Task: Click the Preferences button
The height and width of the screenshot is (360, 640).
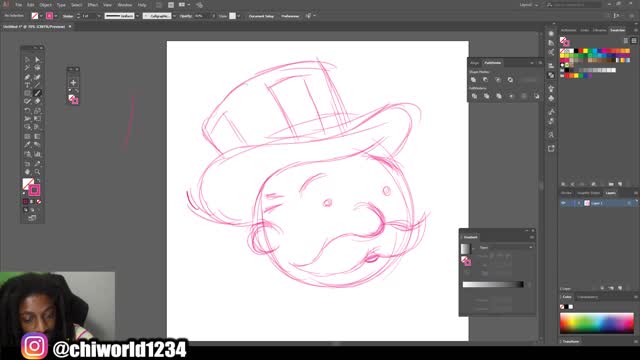Action: pos(290,16)
